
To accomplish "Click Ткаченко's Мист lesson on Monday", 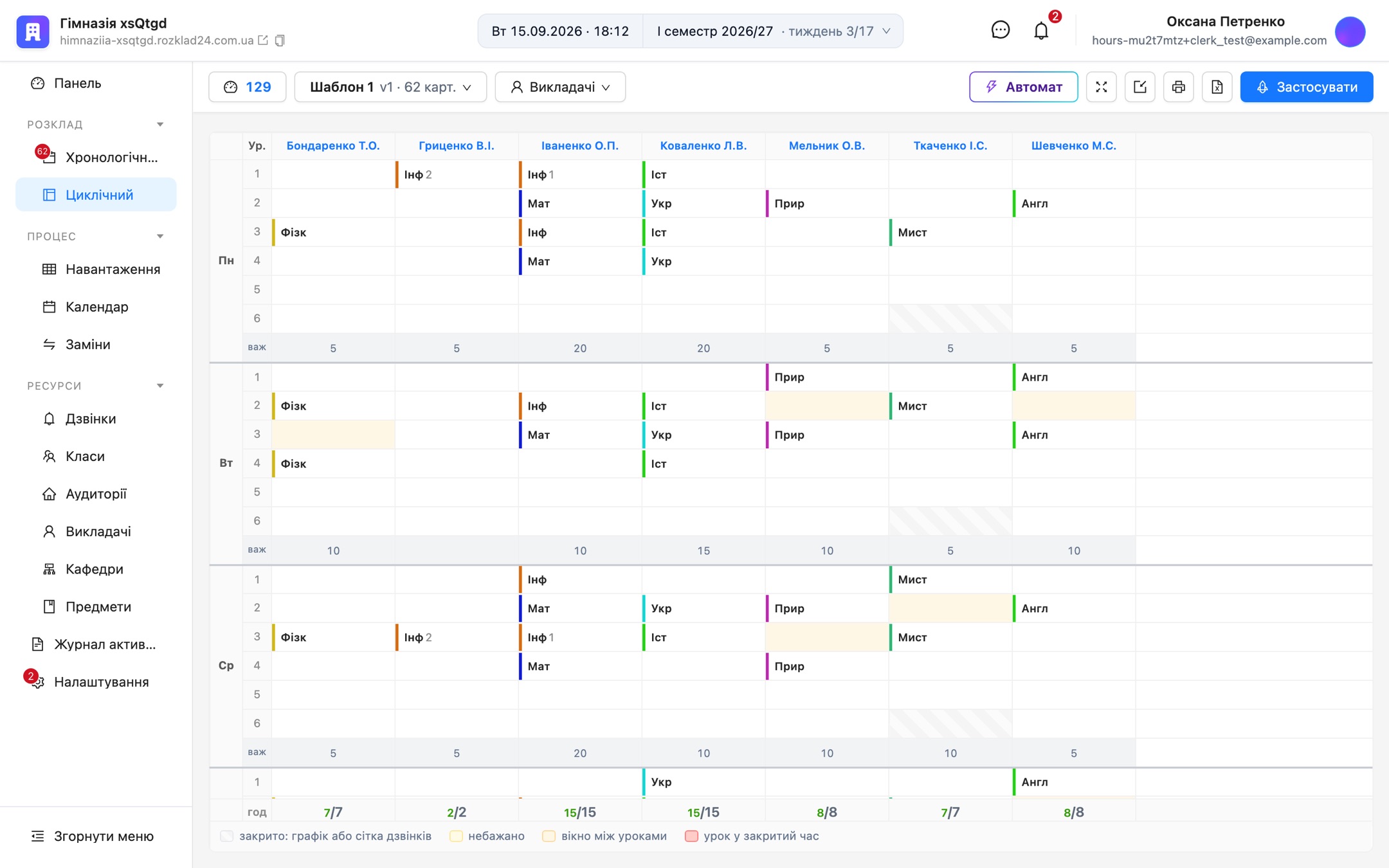I will 950,232.
